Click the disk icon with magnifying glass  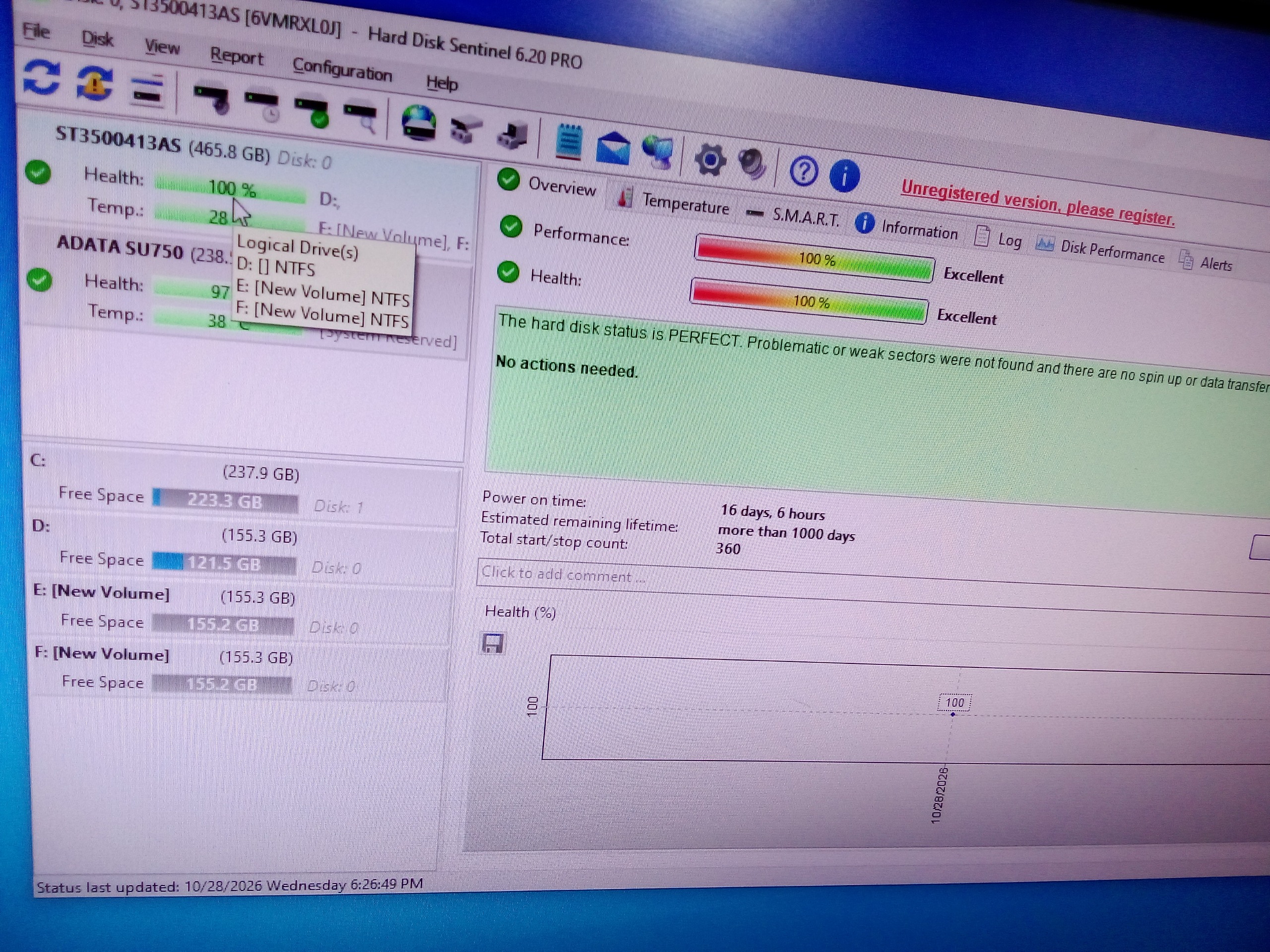[361, 118]
